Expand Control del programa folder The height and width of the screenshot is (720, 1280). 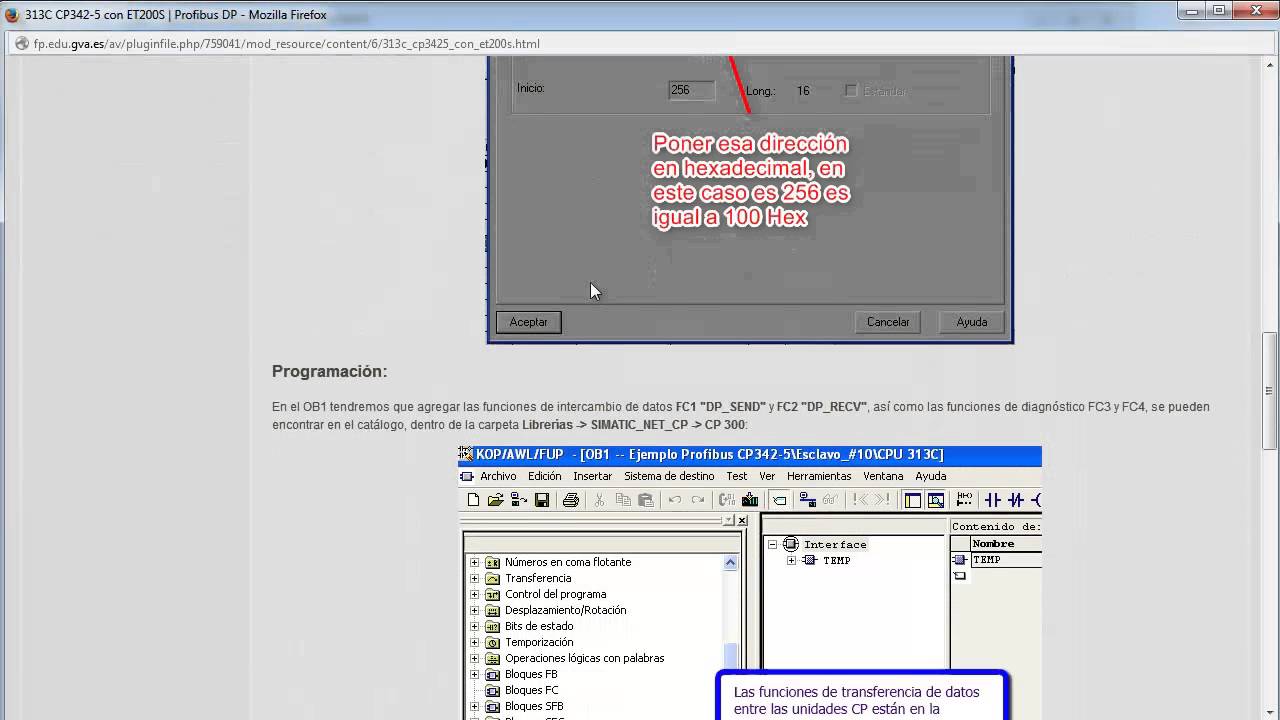point(474,594)
